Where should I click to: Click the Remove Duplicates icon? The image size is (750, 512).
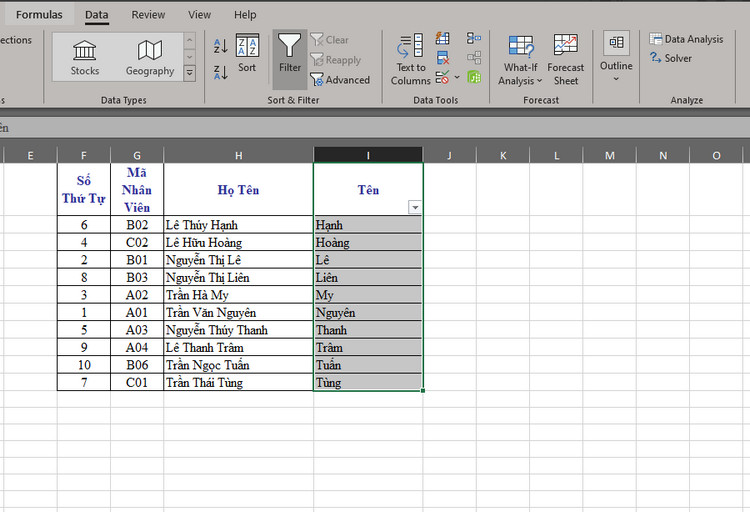tap(442, 58)
